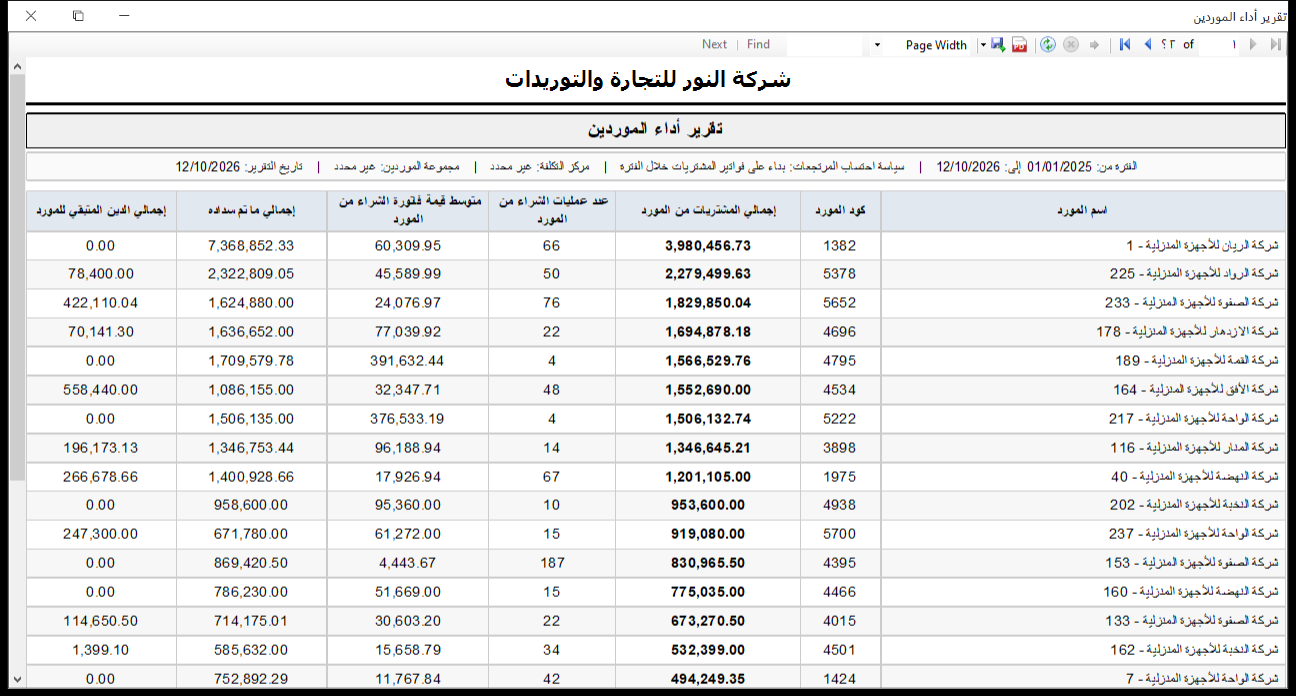This screenshot has height=696, width=1296.
Task: Click column header 'إجمالي المشتريات من المورد'
Action: click(x=708, y=211)
